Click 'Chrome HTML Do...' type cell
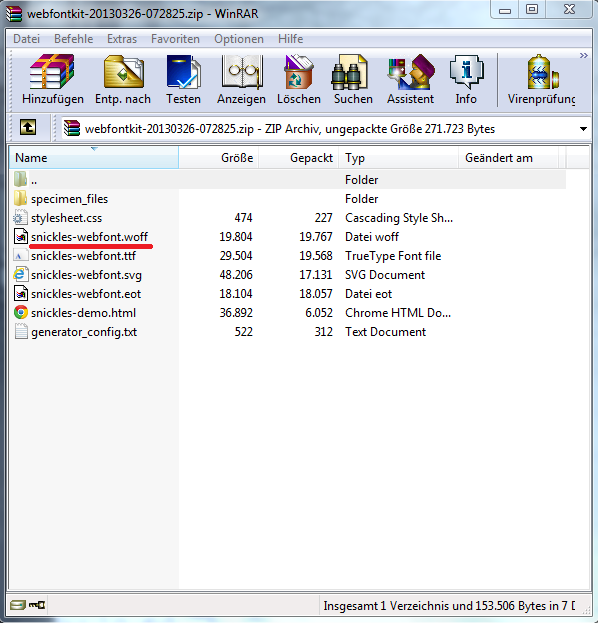Screen dimensions: 598x623 click(x=398, y=313)
